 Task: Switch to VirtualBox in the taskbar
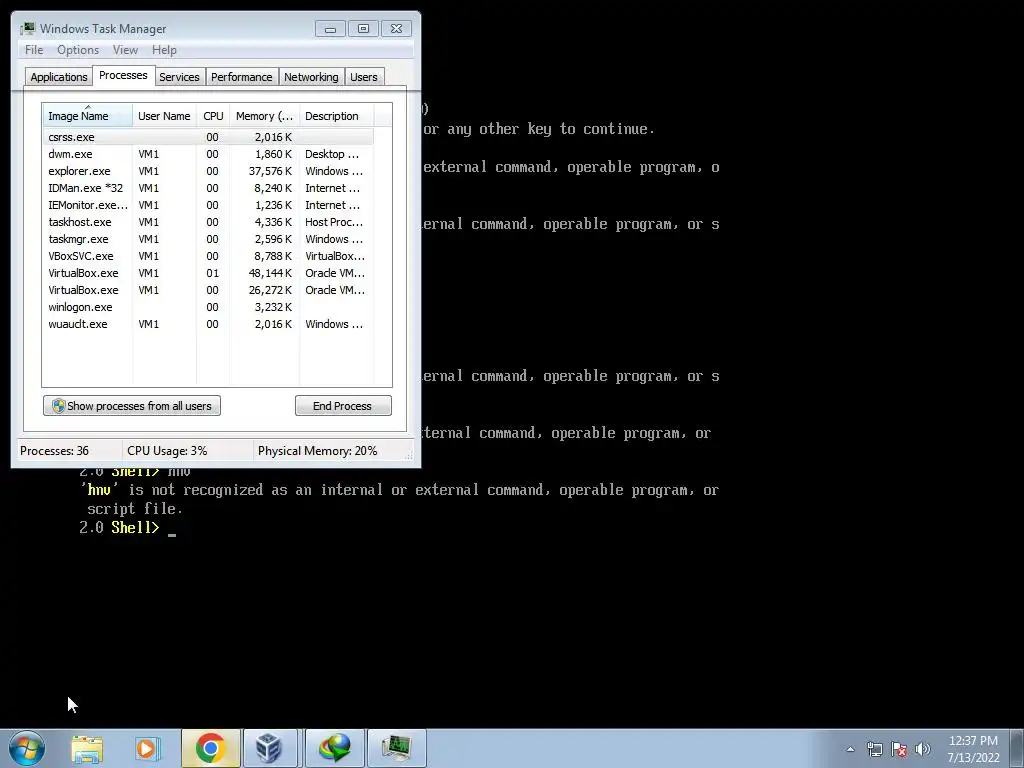[270, 748]
